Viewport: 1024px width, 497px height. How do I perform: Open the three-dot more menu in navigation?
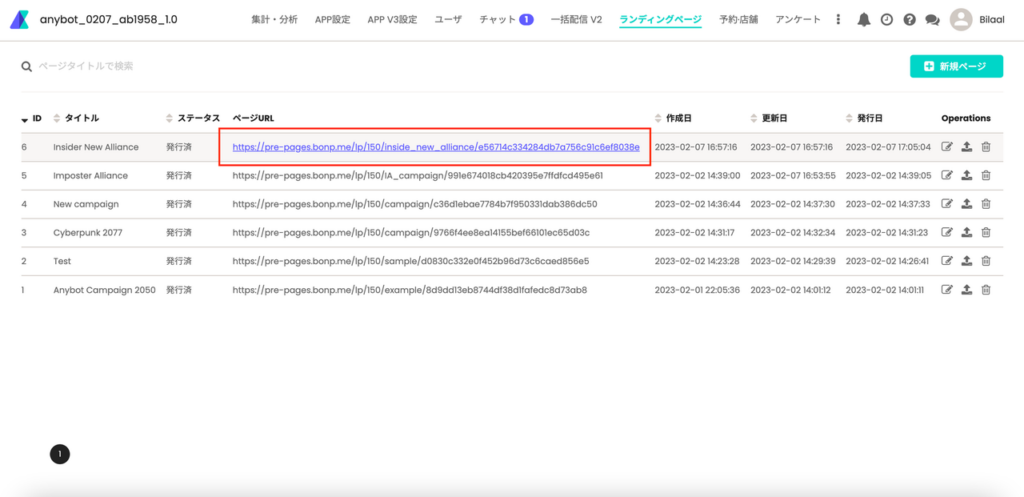click(x=838, y=19)
